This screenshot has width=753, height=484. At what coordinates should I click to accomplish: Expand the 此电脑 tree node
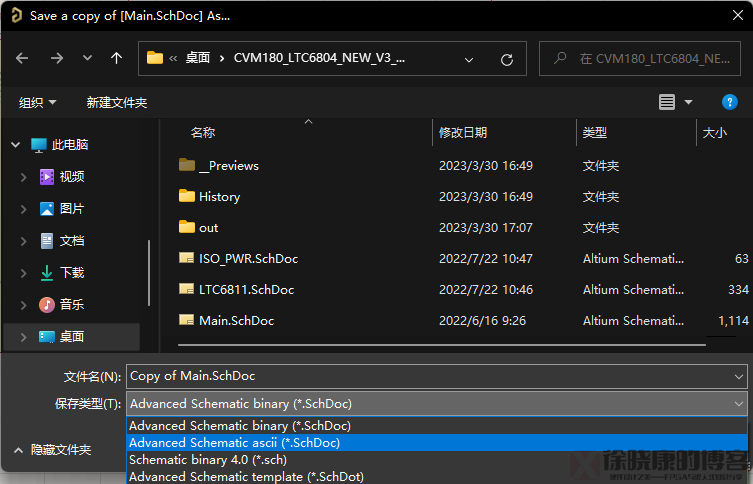pyautogui.click(x=15, y=145)
